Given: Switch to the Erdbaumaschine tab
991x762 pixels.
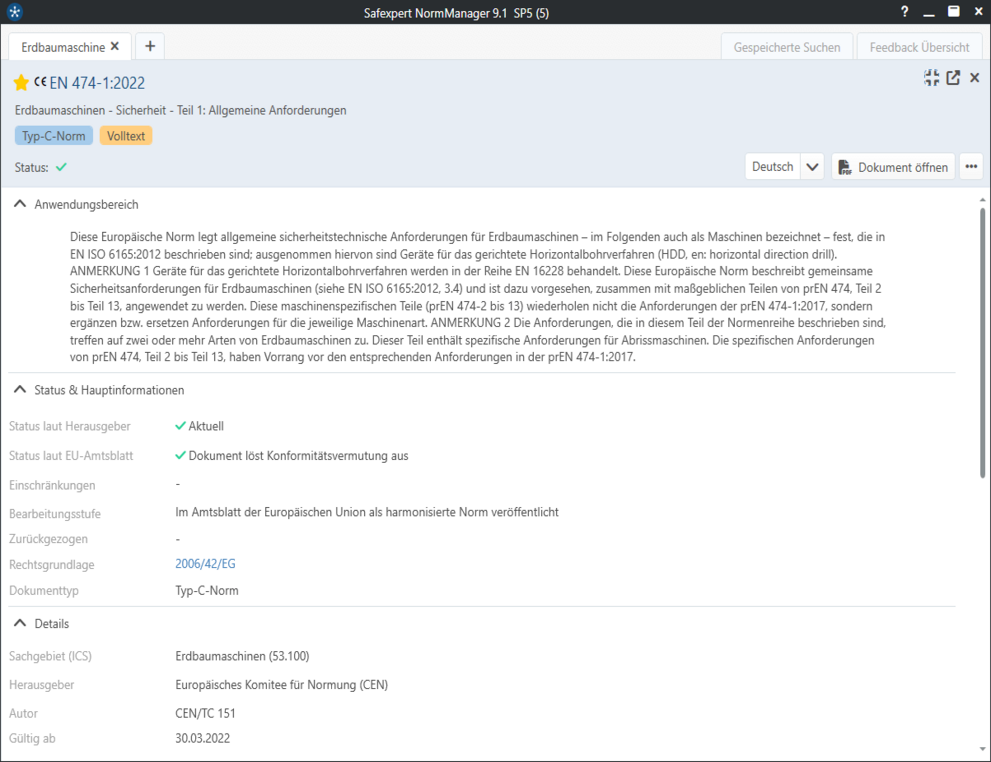Looking at the screenshot, I should 62,47.
